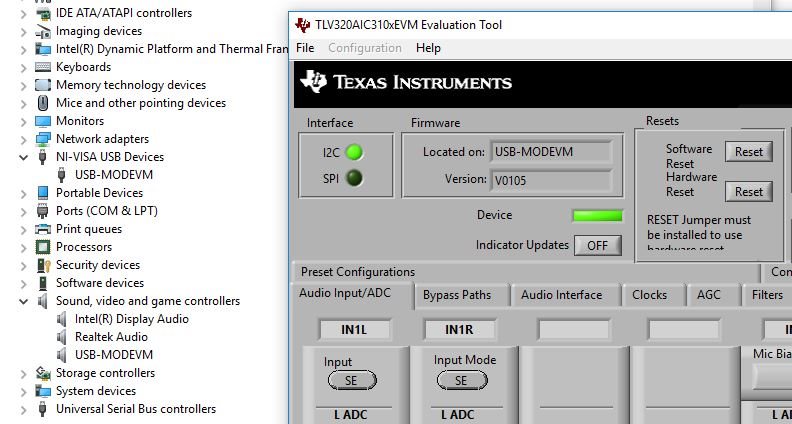Click the IN1L label box
The width and height of the screenshot is (792, 424).
(355, 330)
